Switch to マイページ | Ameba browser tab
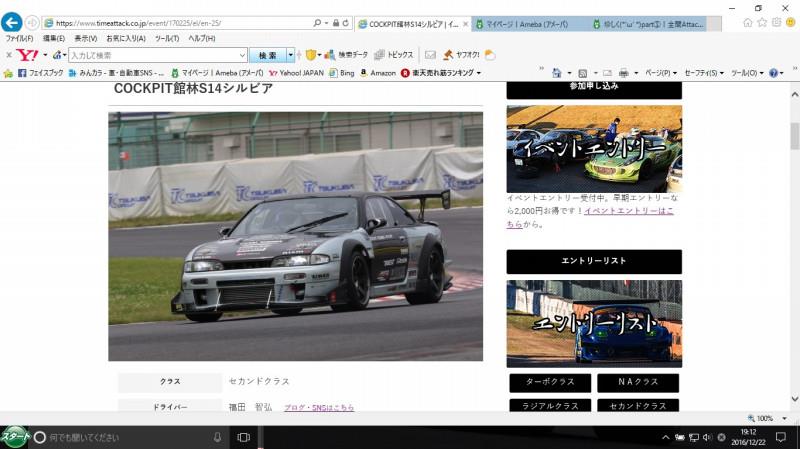 pos(526,24)
